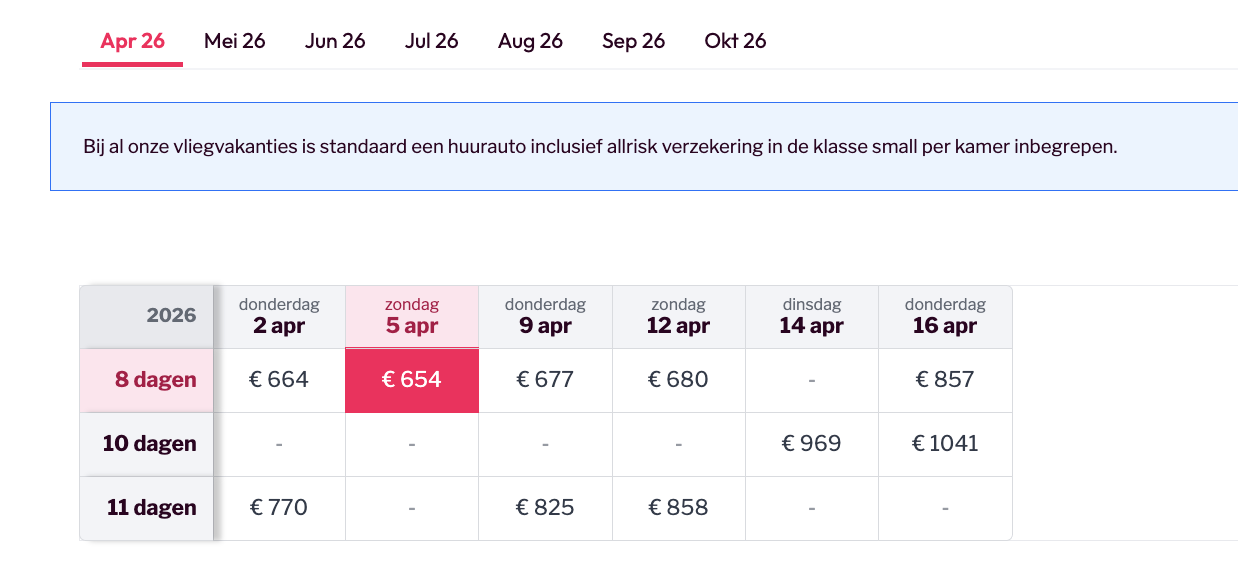
Task: Go to the Aug 26 tab
Action: [x=530, y=41]
